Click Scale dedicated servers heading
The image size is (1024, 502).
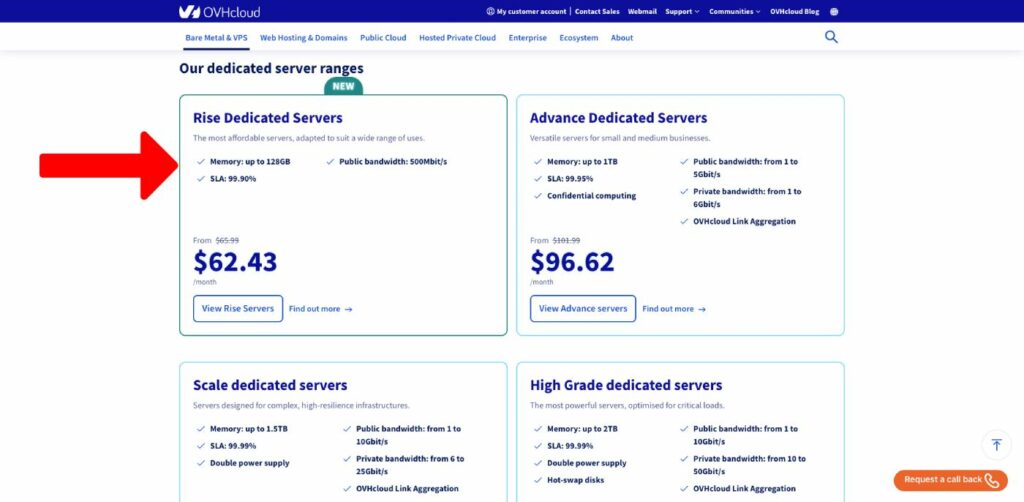(x=270, y=385)
